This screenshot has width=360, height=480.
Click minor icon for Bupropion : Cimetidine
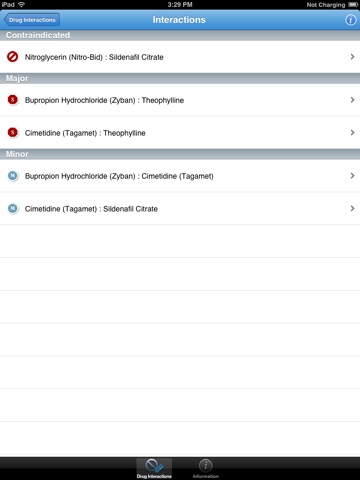tap(13, 176)
